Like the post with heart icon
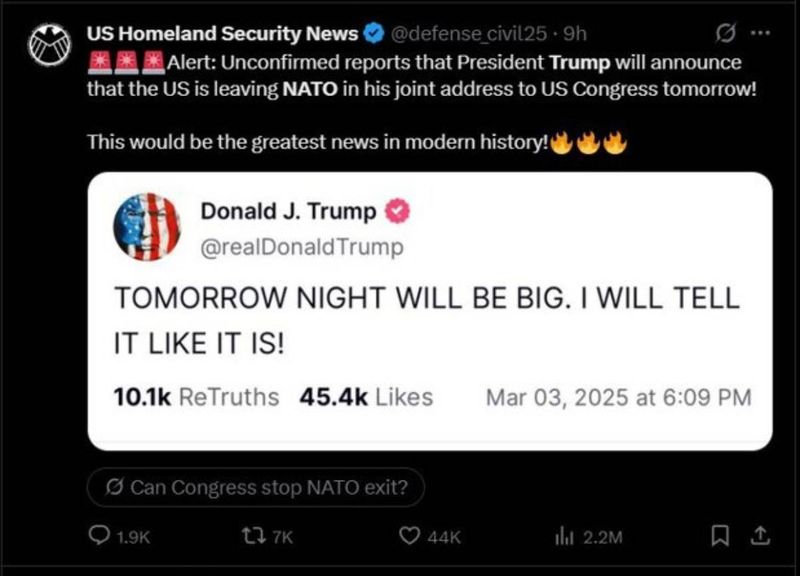 [409, 536]
